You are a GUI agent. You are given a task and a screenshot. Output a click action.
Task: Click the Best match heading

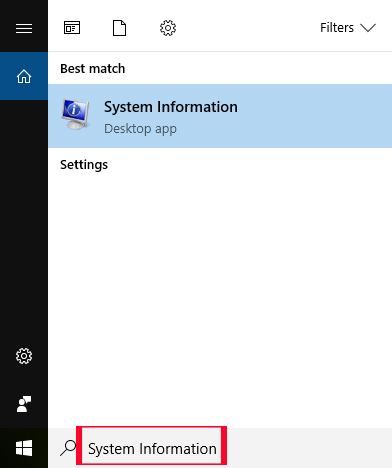coord(93,69)
